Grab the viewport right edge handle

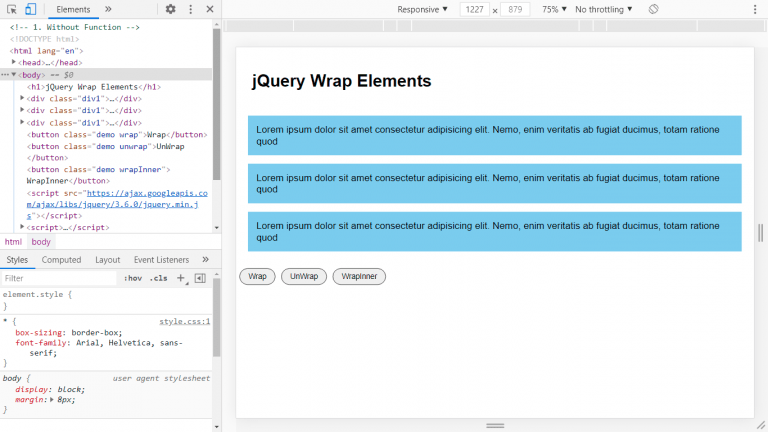[x=760, y=233]
